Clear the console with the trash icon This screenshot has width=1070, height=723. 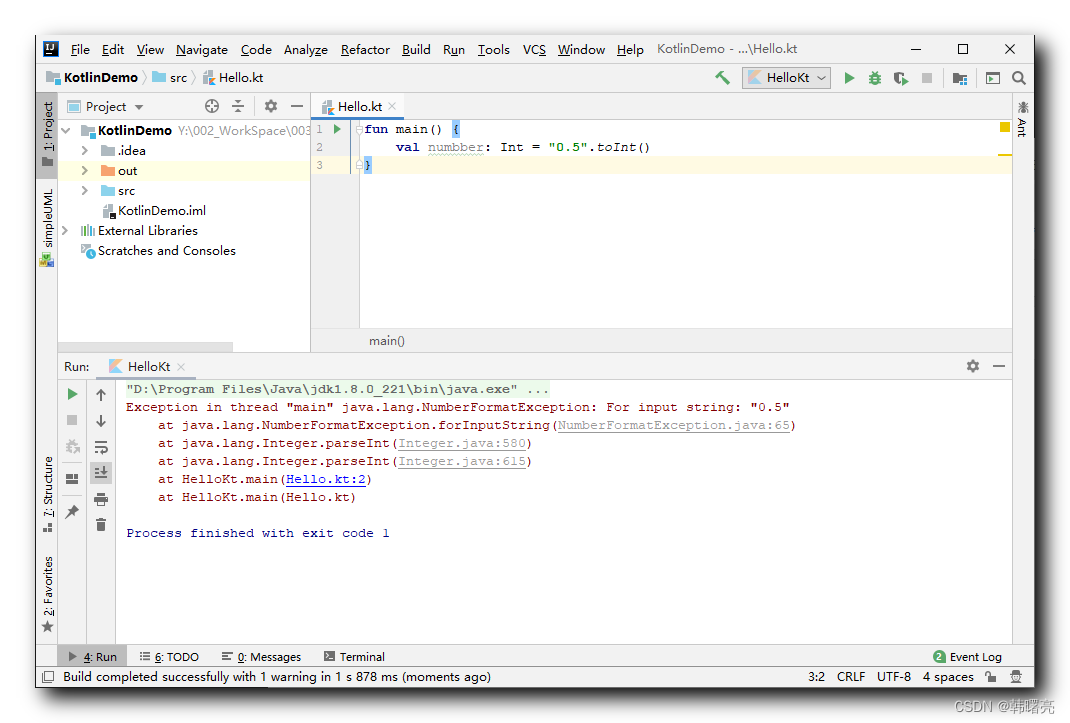(101, 524)
